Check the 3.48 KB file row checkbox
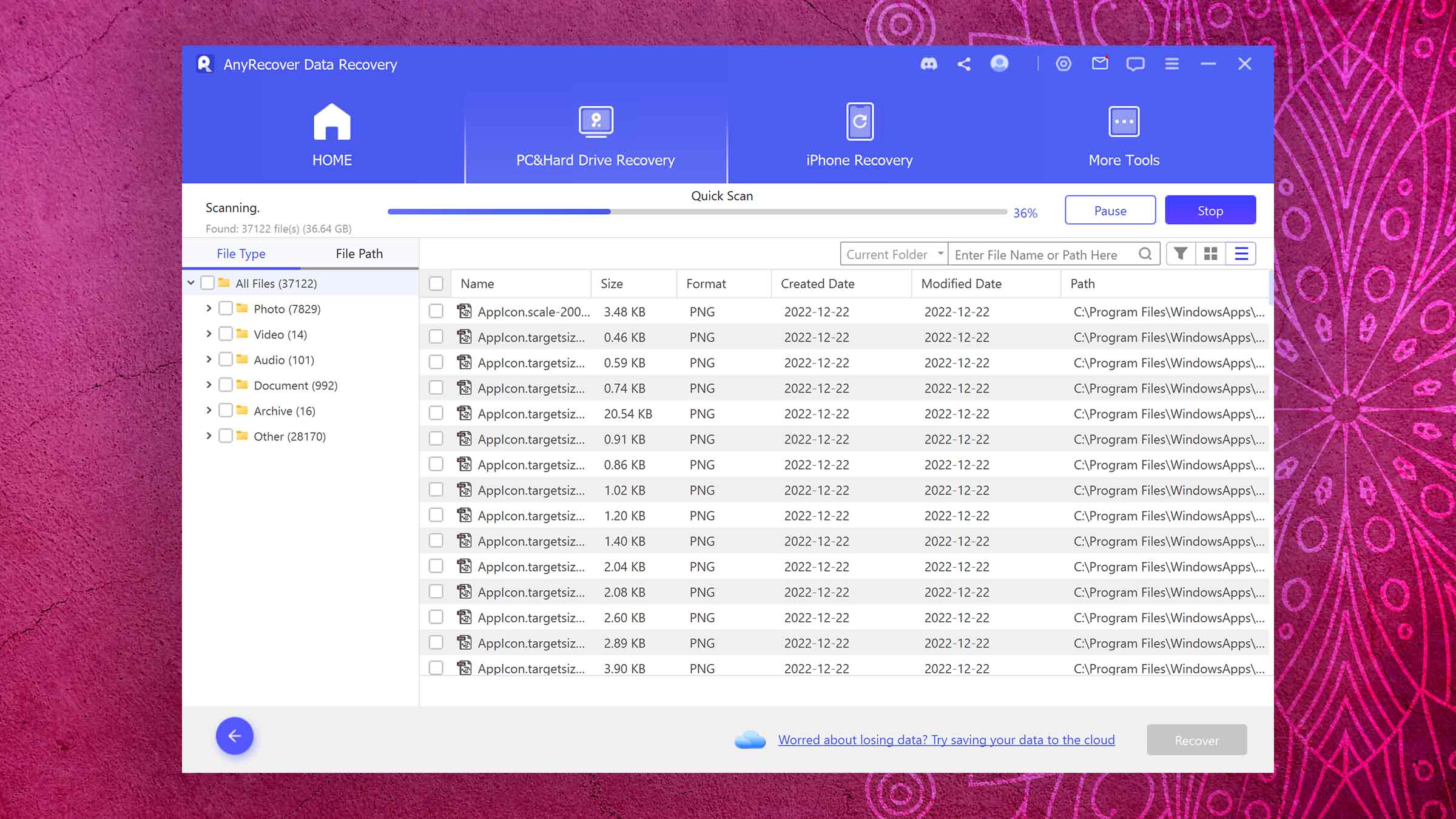 (436, 311)
